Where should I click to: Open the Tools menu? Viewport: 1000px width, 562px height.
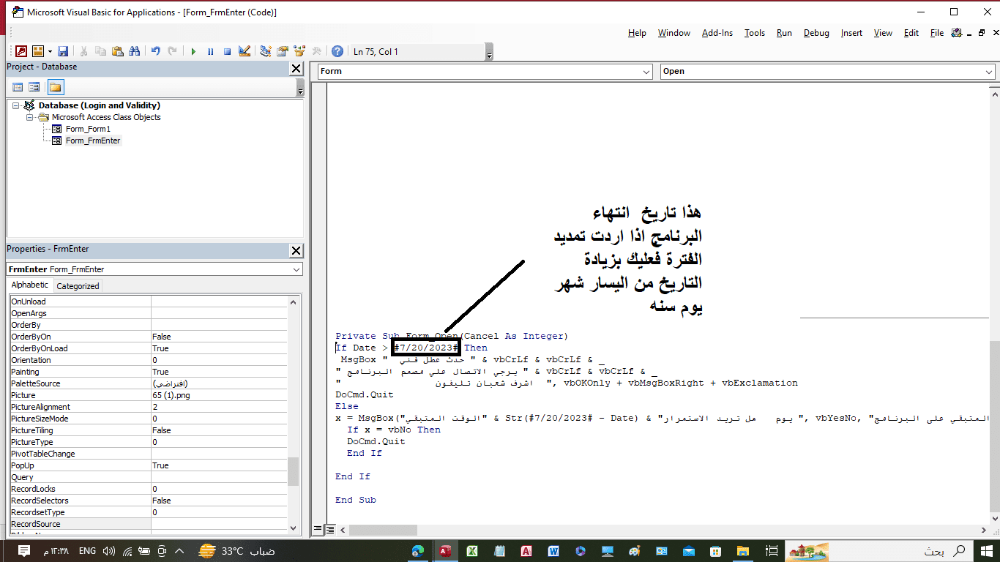[754, 33]
